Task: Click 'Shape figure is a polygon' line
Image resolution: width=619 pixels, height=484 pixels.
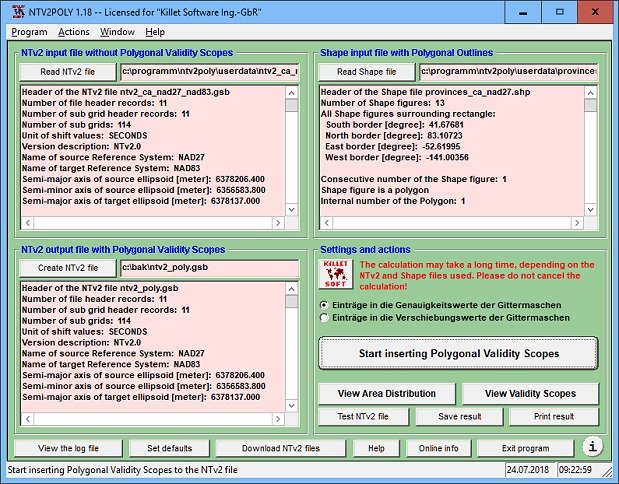Action: coord(375,190)
